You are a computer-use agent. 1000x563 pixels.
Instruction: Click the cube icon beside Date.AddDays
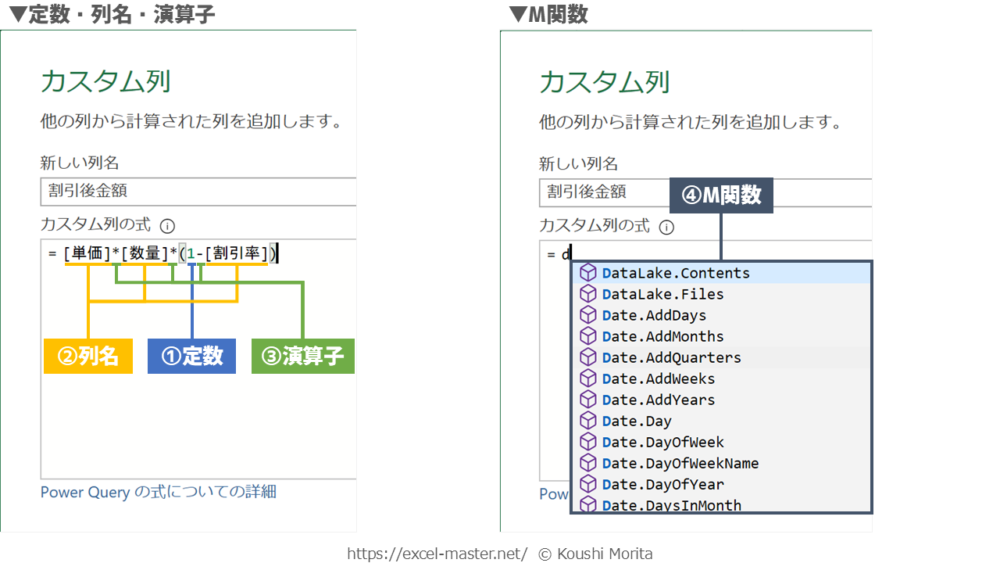588,315
